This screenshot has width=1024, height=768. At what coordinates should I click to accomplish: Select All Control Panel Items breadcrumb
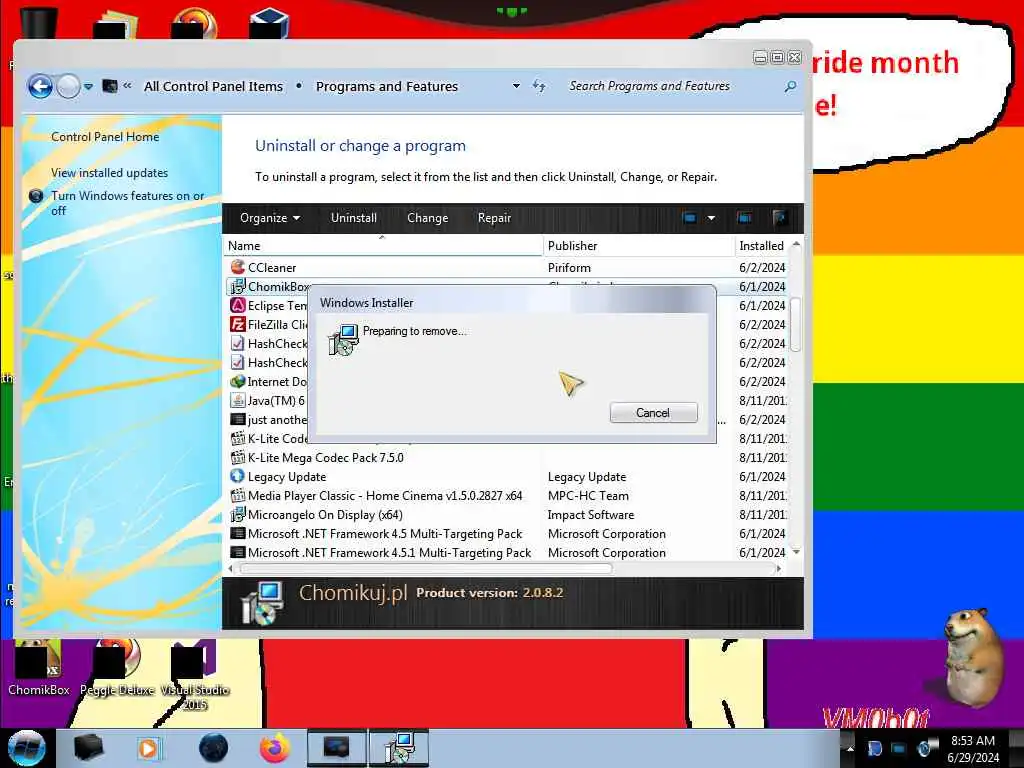[x=214, y=86]
